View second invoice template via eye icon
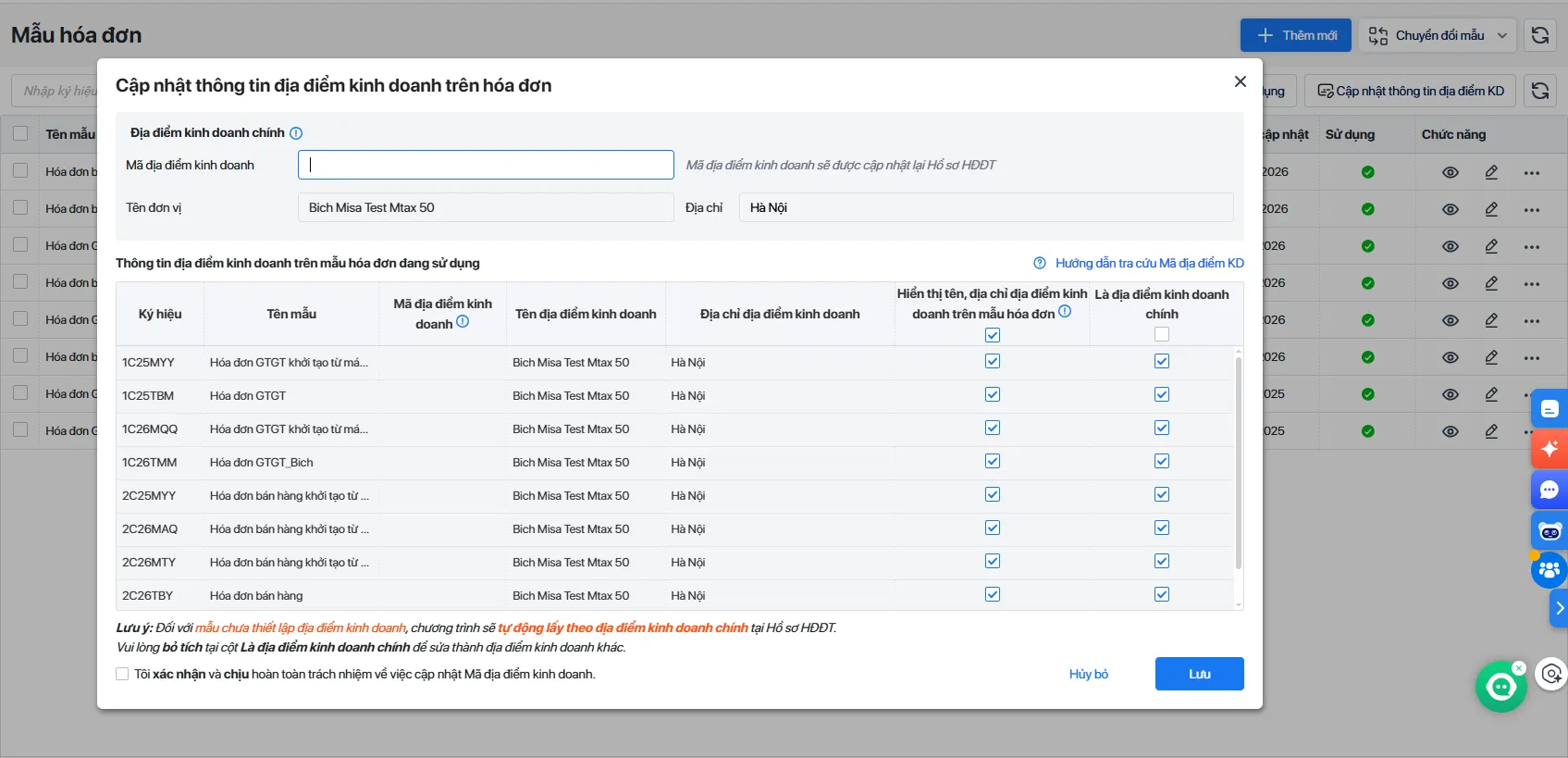The height and width of the screenshot is (758, 1568). click(x=1451, y=209)
